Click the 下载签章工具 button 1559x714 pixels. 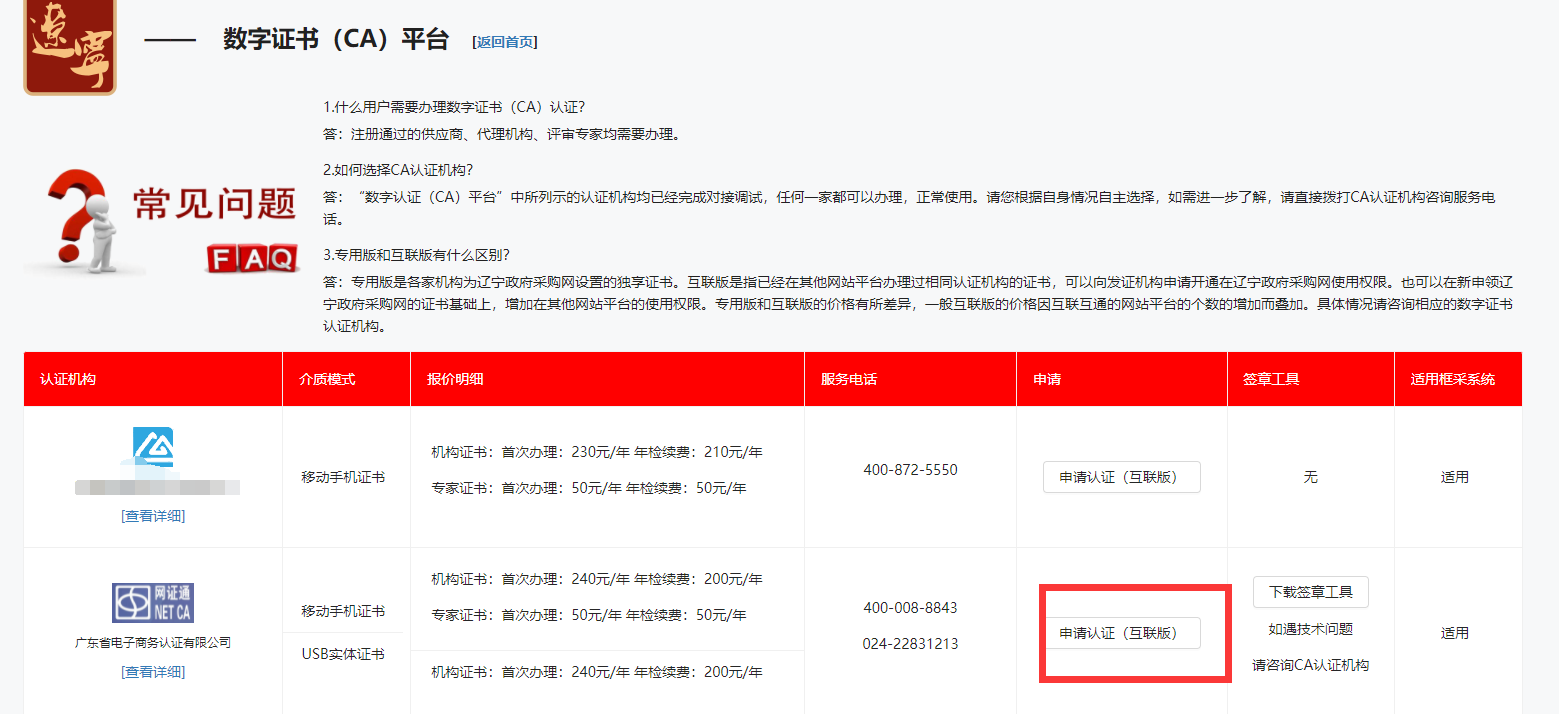coord(1310,592)
